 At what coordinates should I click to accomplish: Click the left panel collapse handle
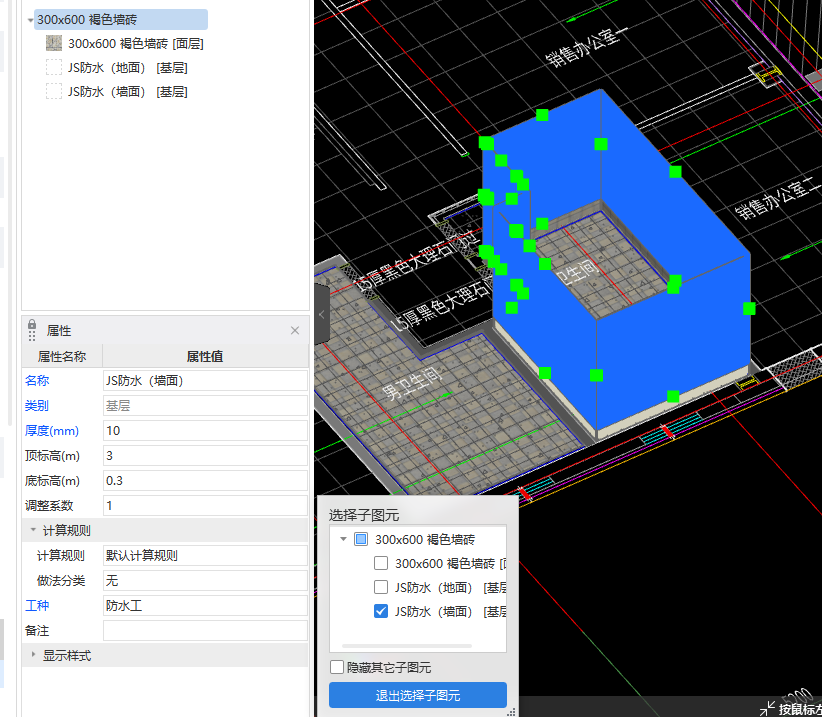[x=322, y=313]
